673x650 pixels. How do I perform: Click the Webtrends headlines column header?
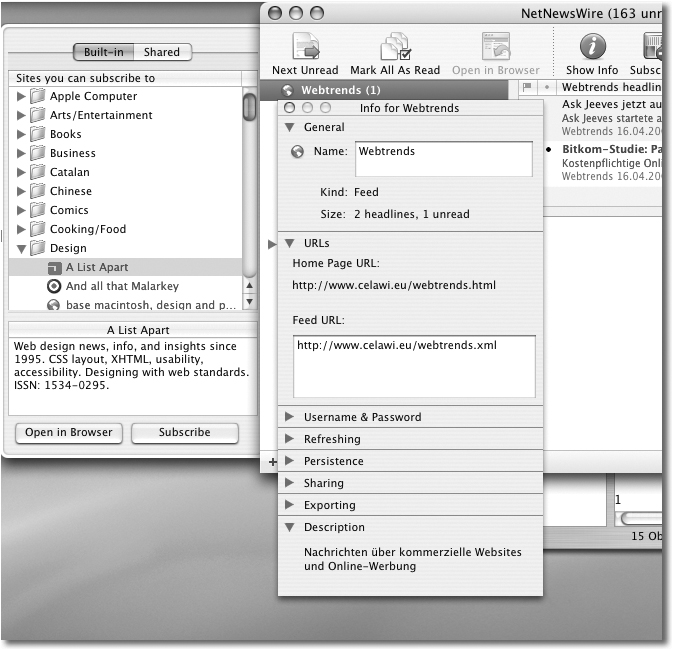(x=609, y=87)
